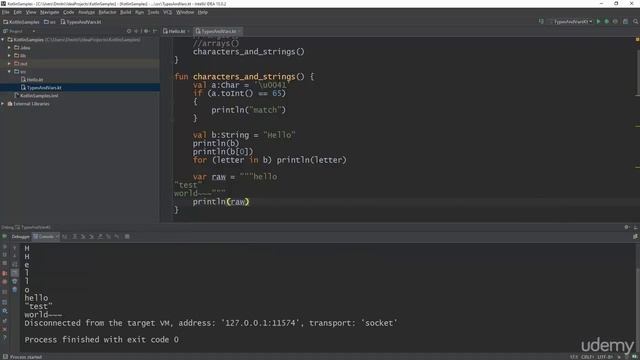Click Force Step Into debugger icon
This screenshot has width=640, height=360.
pyautogui.click(x=91, y=236)
